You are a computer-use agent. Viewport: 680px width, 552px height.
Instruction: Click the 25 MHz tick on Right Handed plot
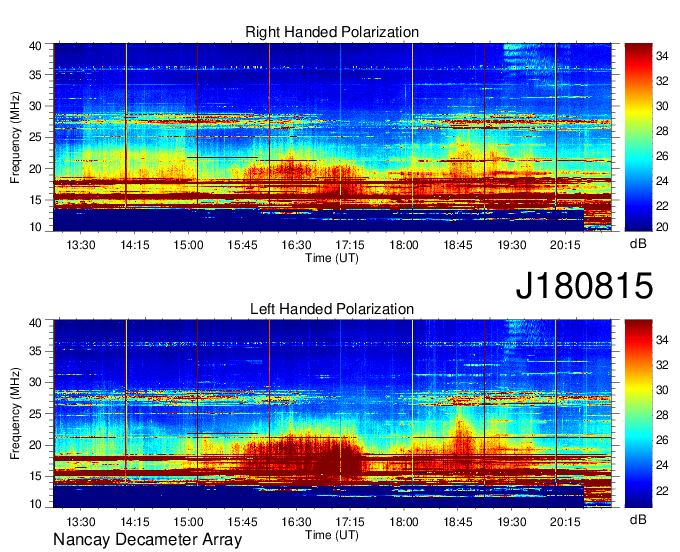coord(36,137)
